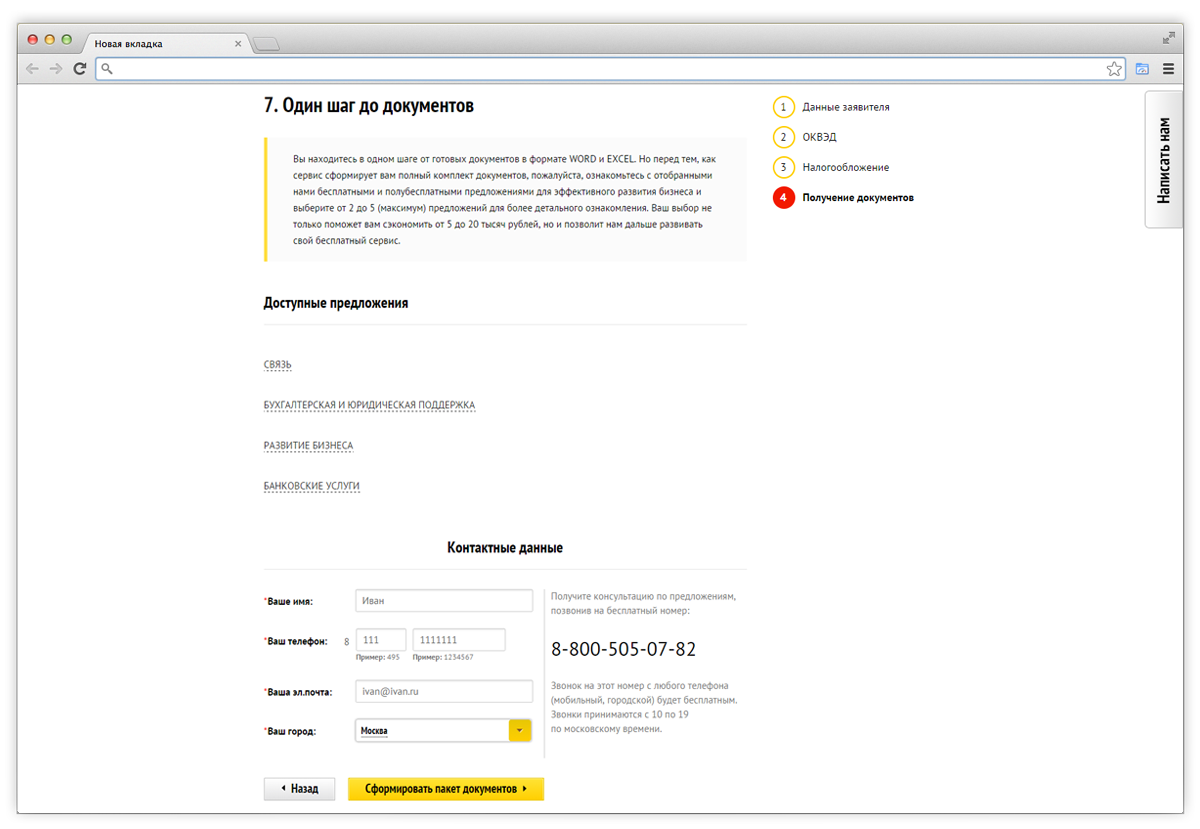Reload the page with refresh icon
Image resolution: width=1200 pixels, height=829 pixels.
[x=80, y=69]
